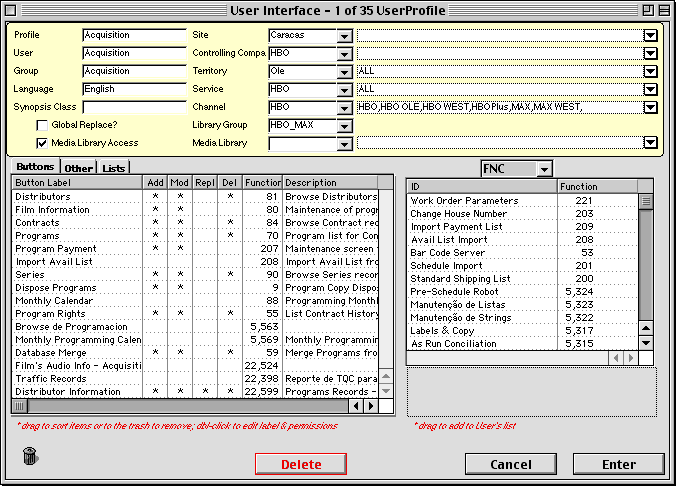676x486 pixels.
Task: Click the button list scroll up arrow
Action: tap(386, 376)
